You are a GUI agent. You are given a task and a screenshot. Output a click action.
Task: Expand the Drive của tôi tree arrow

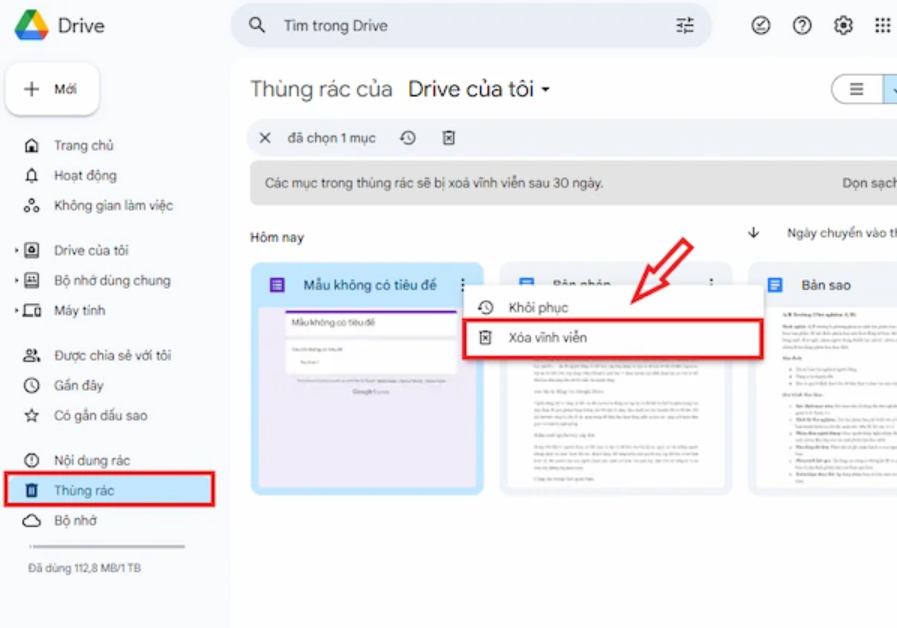(16, 251)
